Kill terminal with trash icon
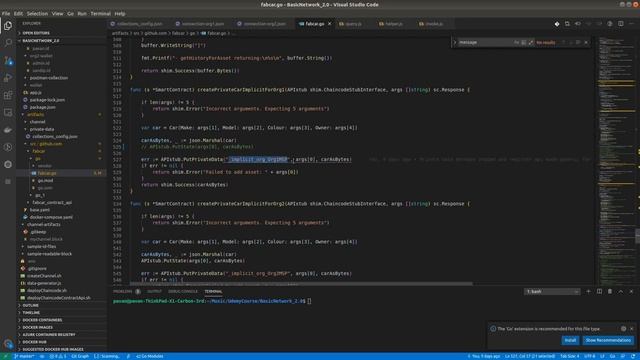The image size is (640, 360). 610,291
